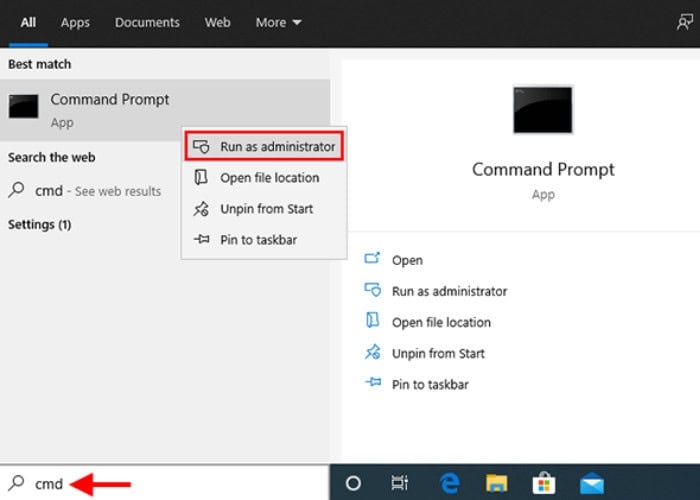700x500 pixels.
Task: Switch to the Apps tab
Action: click(x=75, y=22)
